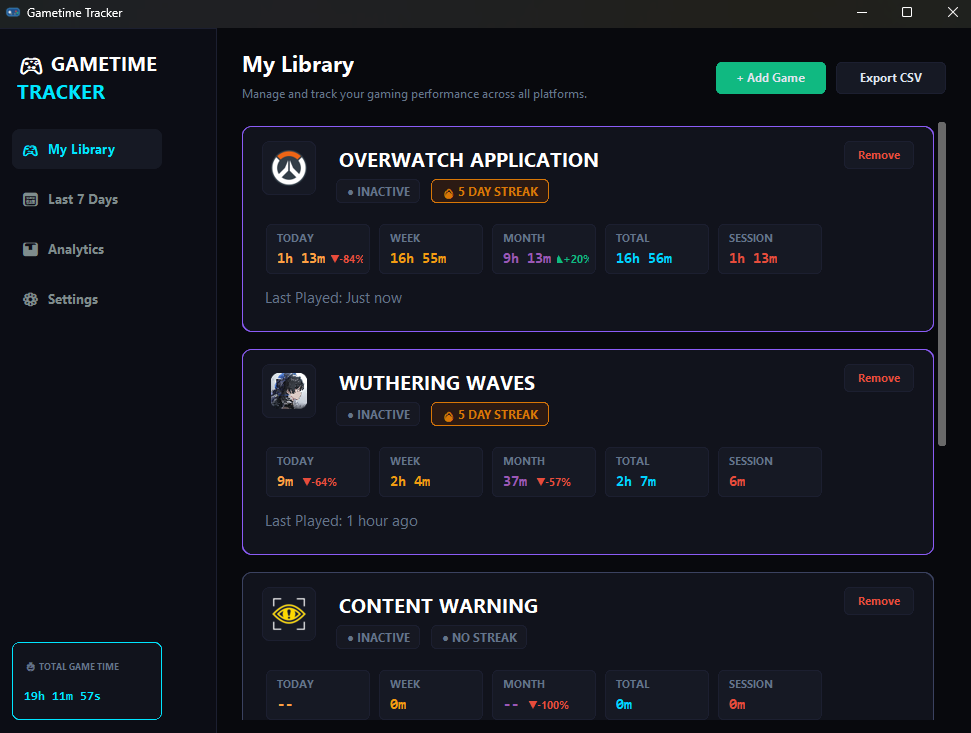
Task: Click the clock icon beside Total Game Time
Action: coord(30,667)
